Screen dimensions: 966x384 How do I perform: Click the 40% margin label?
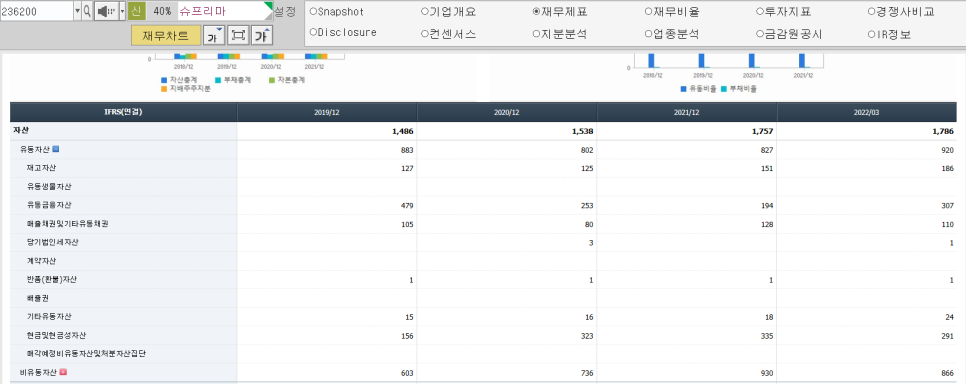point(162,11)
